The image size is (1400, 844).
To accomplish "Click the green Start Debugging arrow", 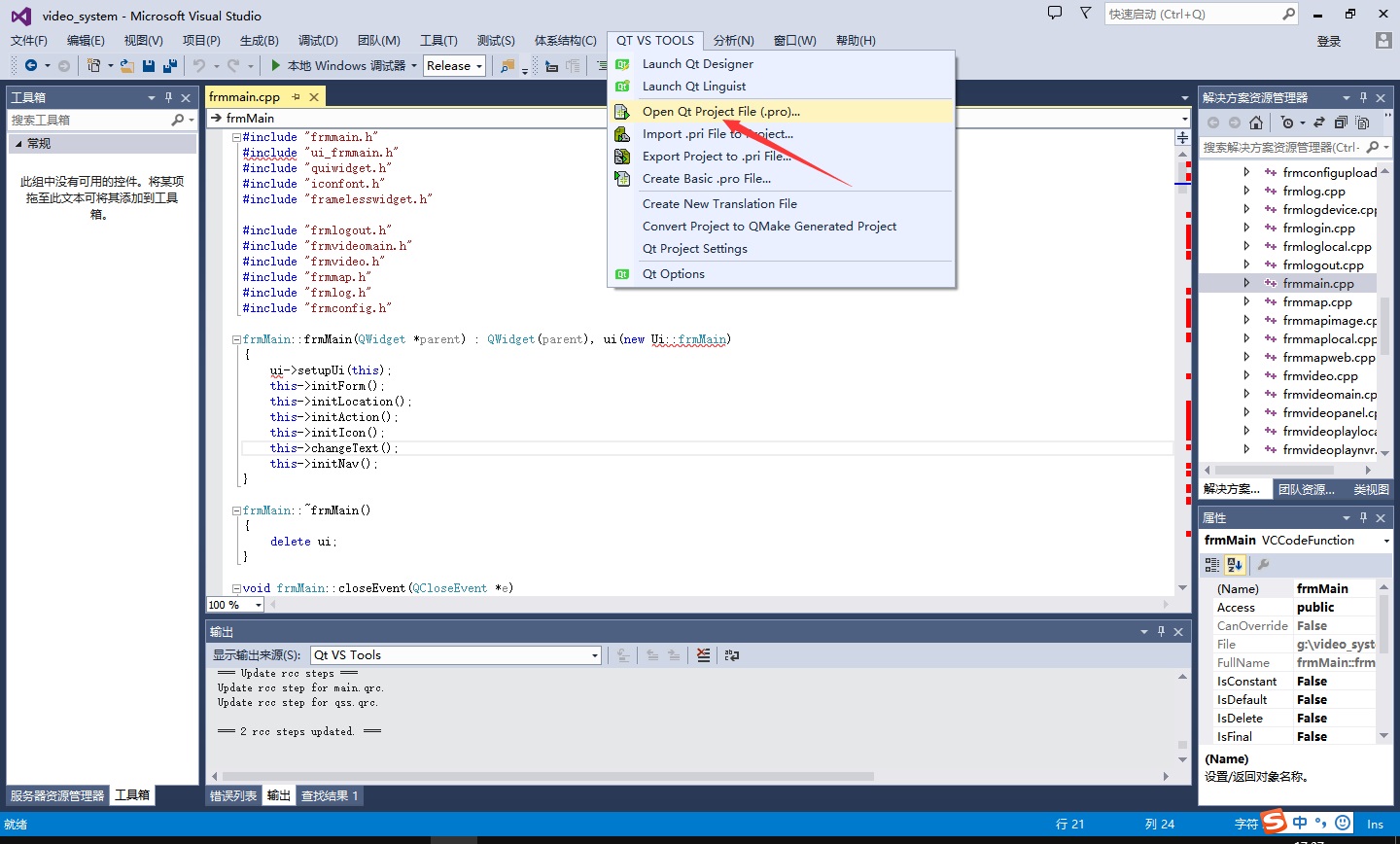I will click(x=276, y=66).
